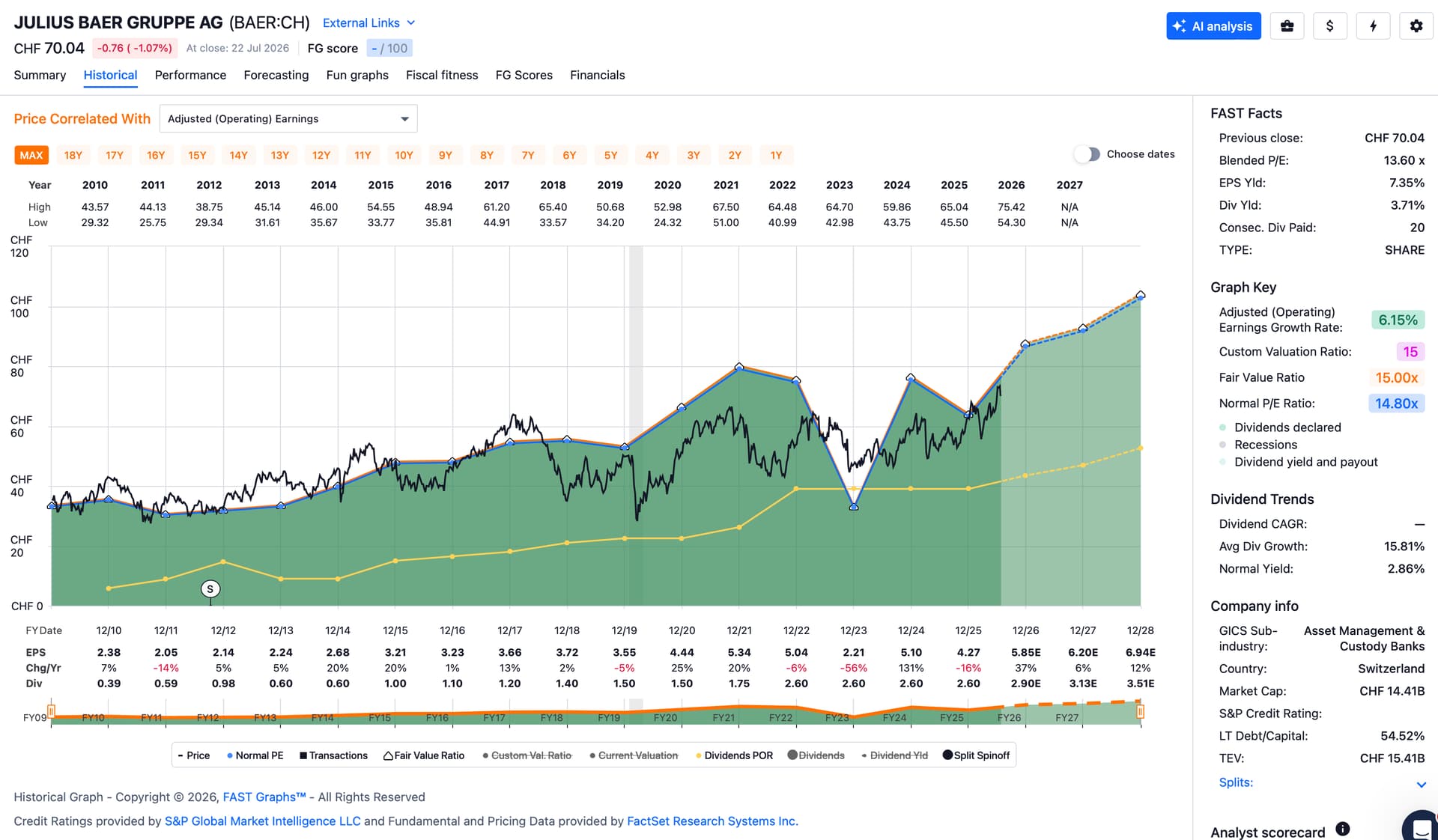Toggle Price series in legend
The height and width of the screenshot is (840, 1438).
coord(194,755)
